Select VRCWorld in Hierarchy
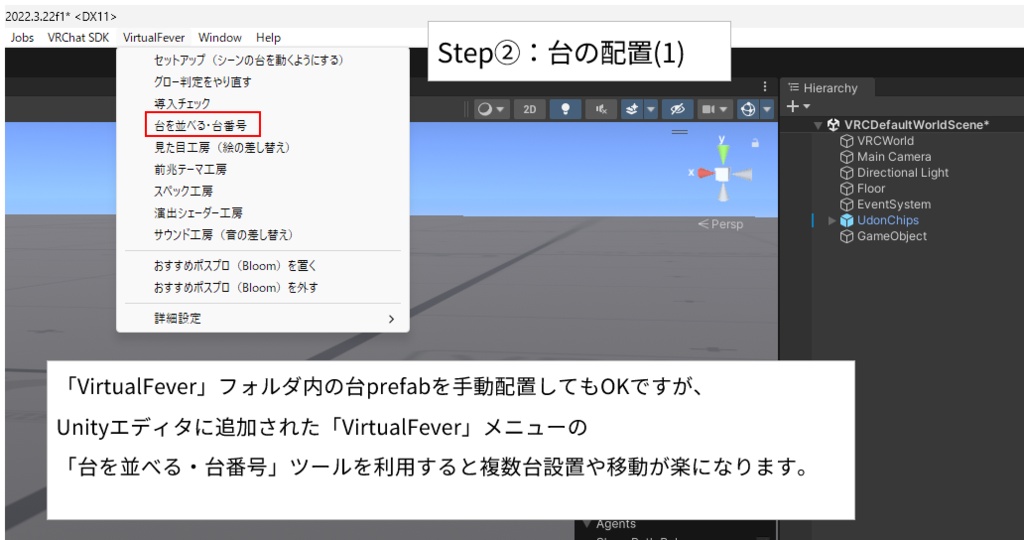Image resolution: width=1024 pixels, height=540 pixels. click(885, 140)
